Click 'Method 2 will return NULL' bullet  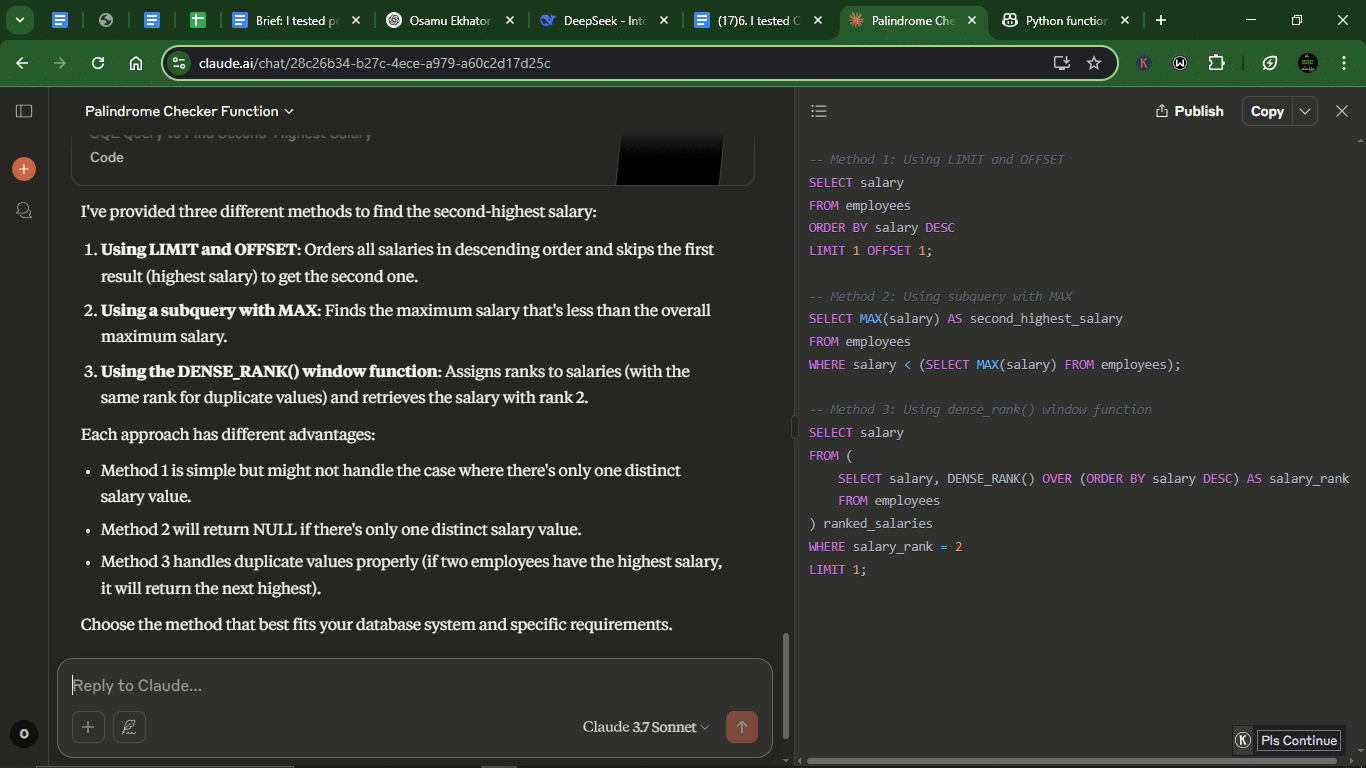pyautogui.click(x=341, y=529)
